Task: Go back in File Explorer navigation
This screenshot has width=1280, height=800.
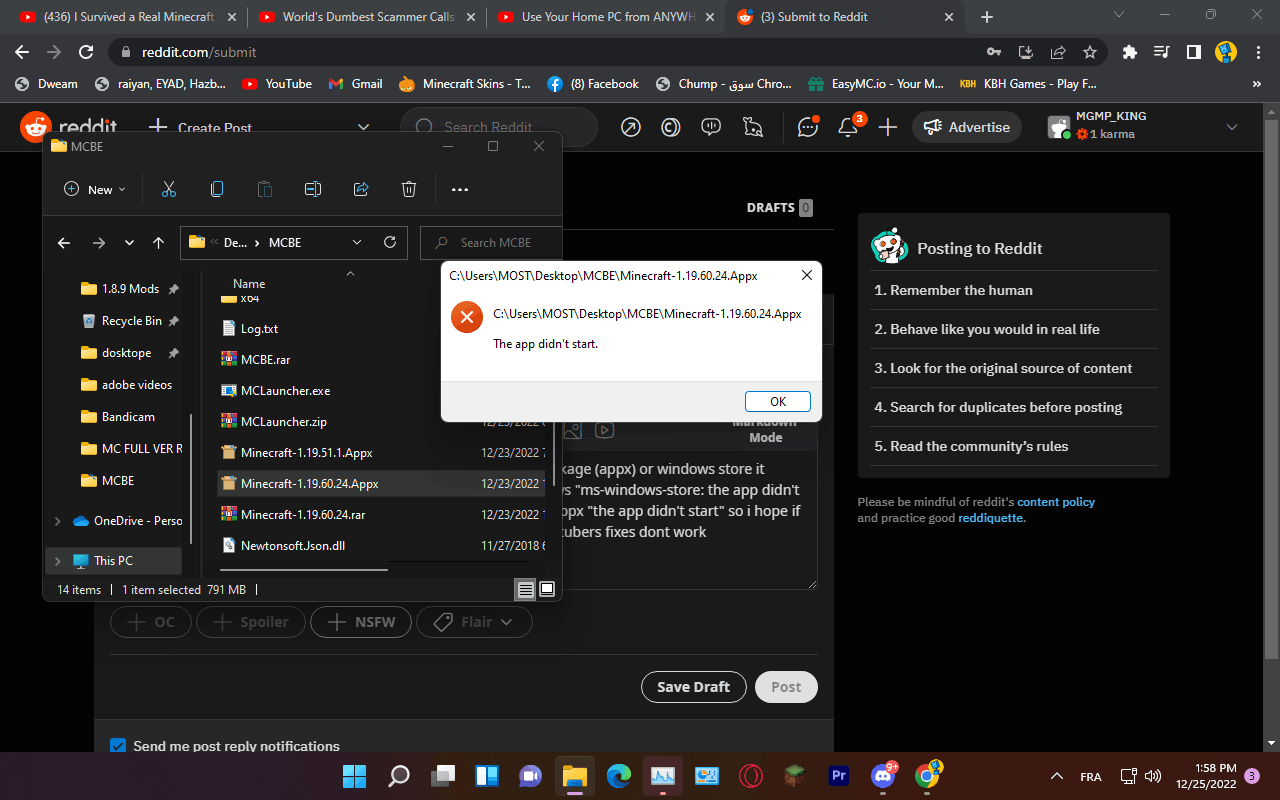Action: tap(64, 242)
